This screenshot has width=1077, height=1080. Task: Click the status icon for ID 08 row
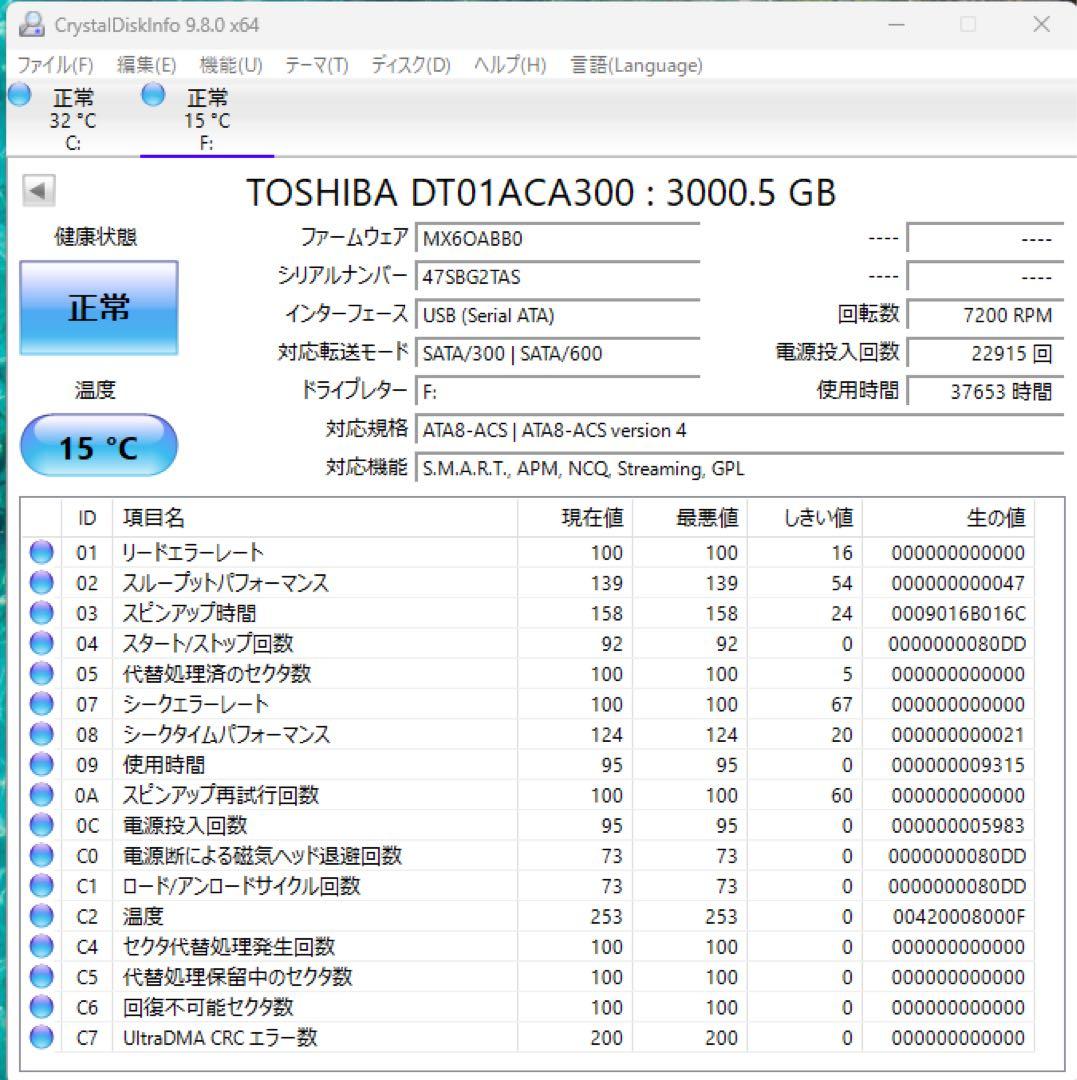click(42, 734)
